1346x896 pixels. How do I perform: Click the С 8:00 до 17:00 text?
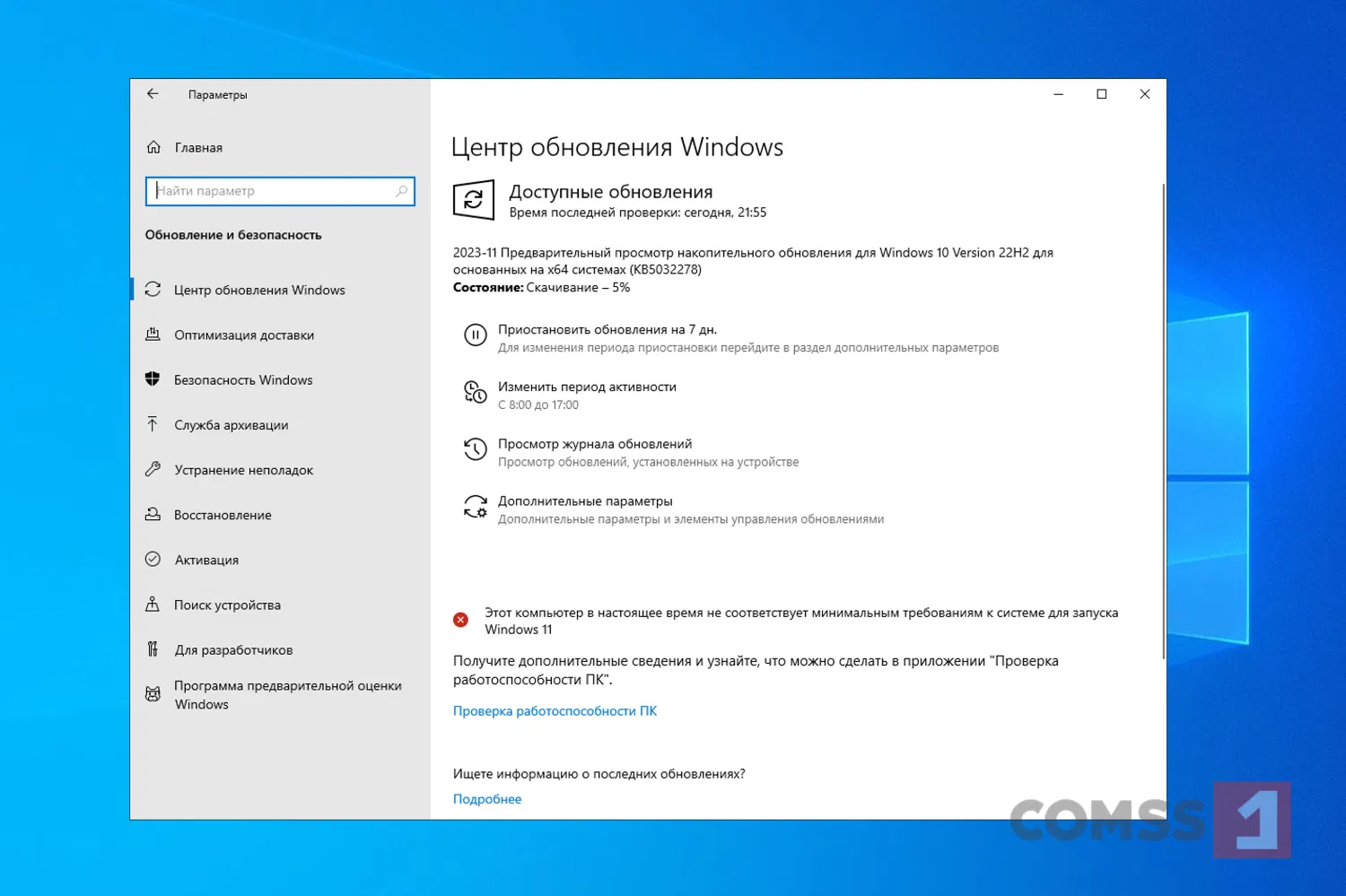[x=538, y=405]
